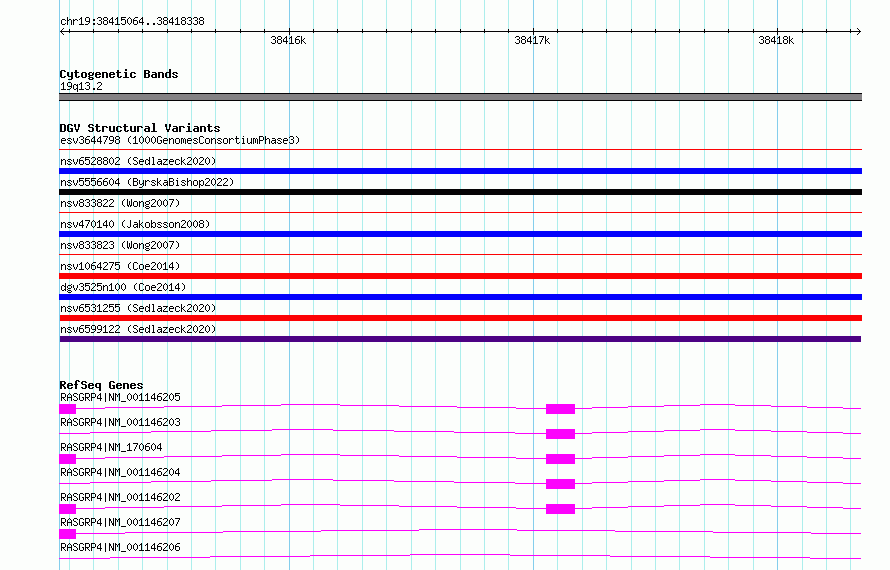The height and width of the screenshot is (570, 890).
Task: Click the nsv470140 (Jakobsson2008) variant label
Action: pyautogui.click(x=135, y=224)
